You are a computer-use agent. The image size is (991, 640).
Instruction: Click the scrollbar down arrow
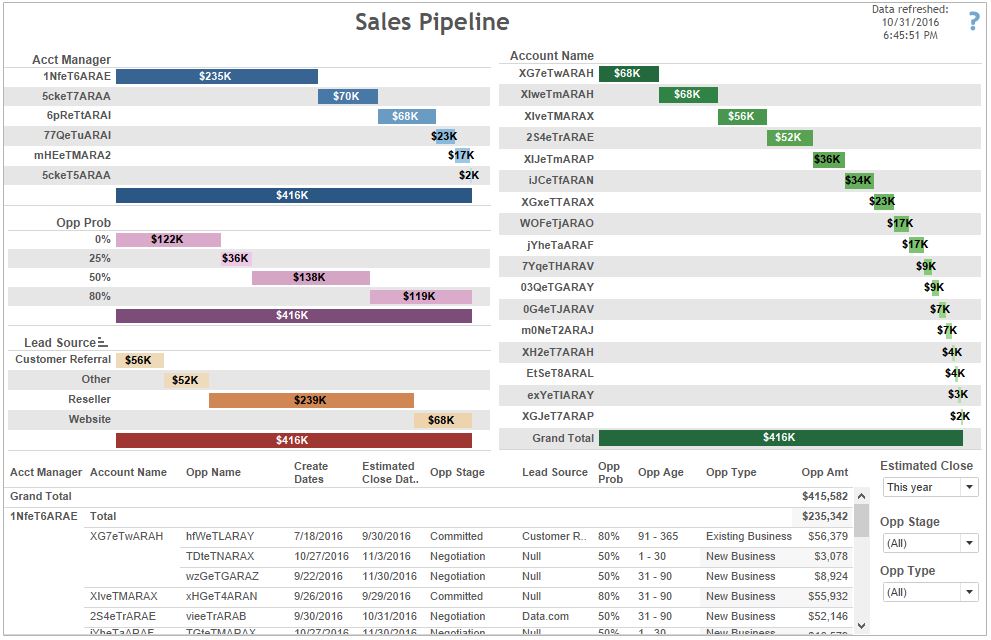[x=861, y=625]
